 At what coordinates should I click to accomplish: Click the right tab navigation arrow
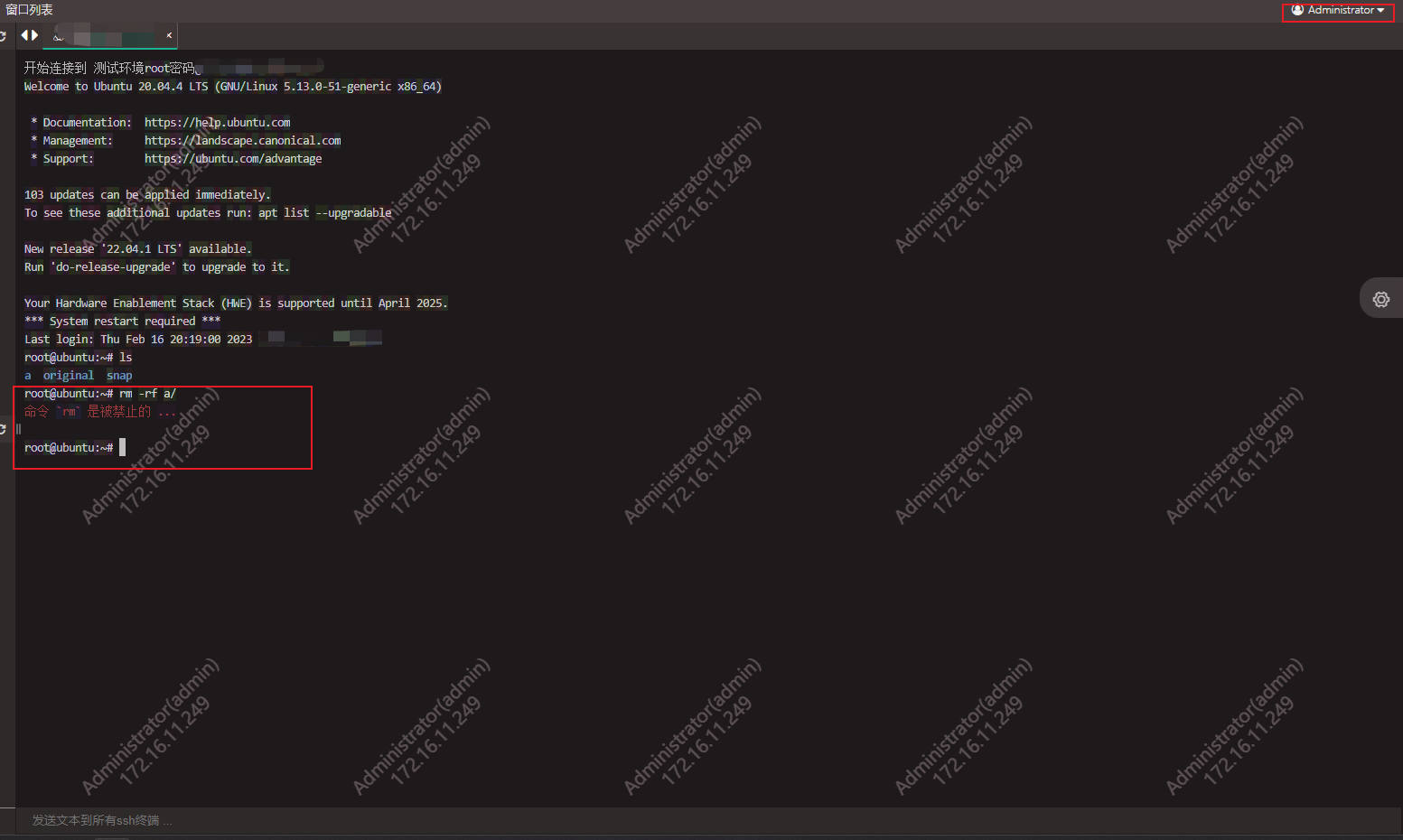[34, 34]
